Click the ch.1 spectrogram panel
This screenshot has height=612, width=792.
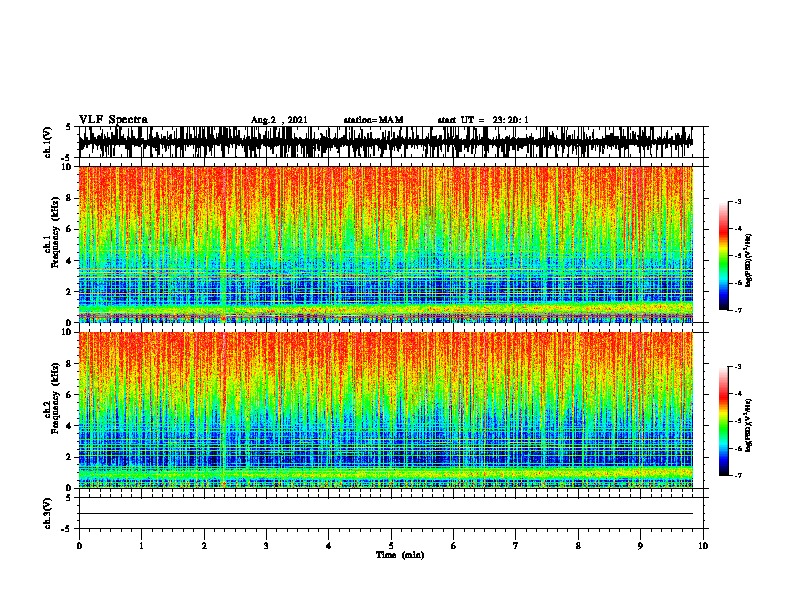click(386, 244)
